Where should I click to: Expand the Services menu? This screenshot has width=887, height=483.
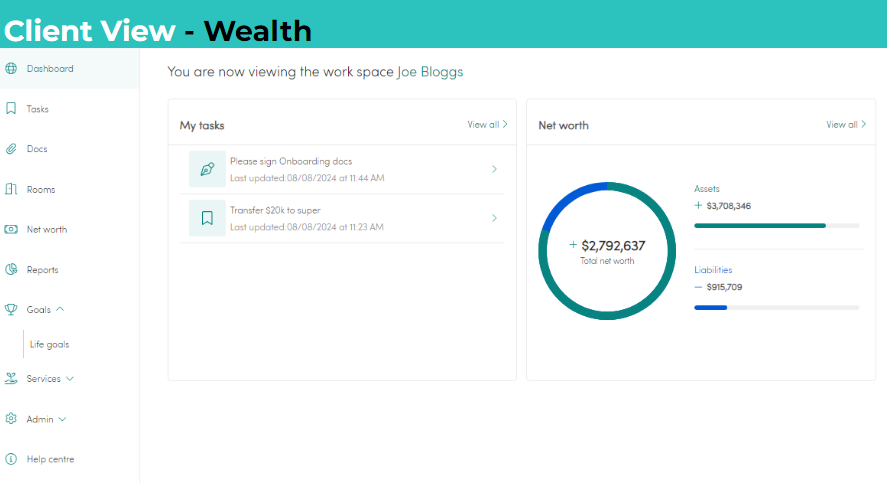(x=70, y=379)
